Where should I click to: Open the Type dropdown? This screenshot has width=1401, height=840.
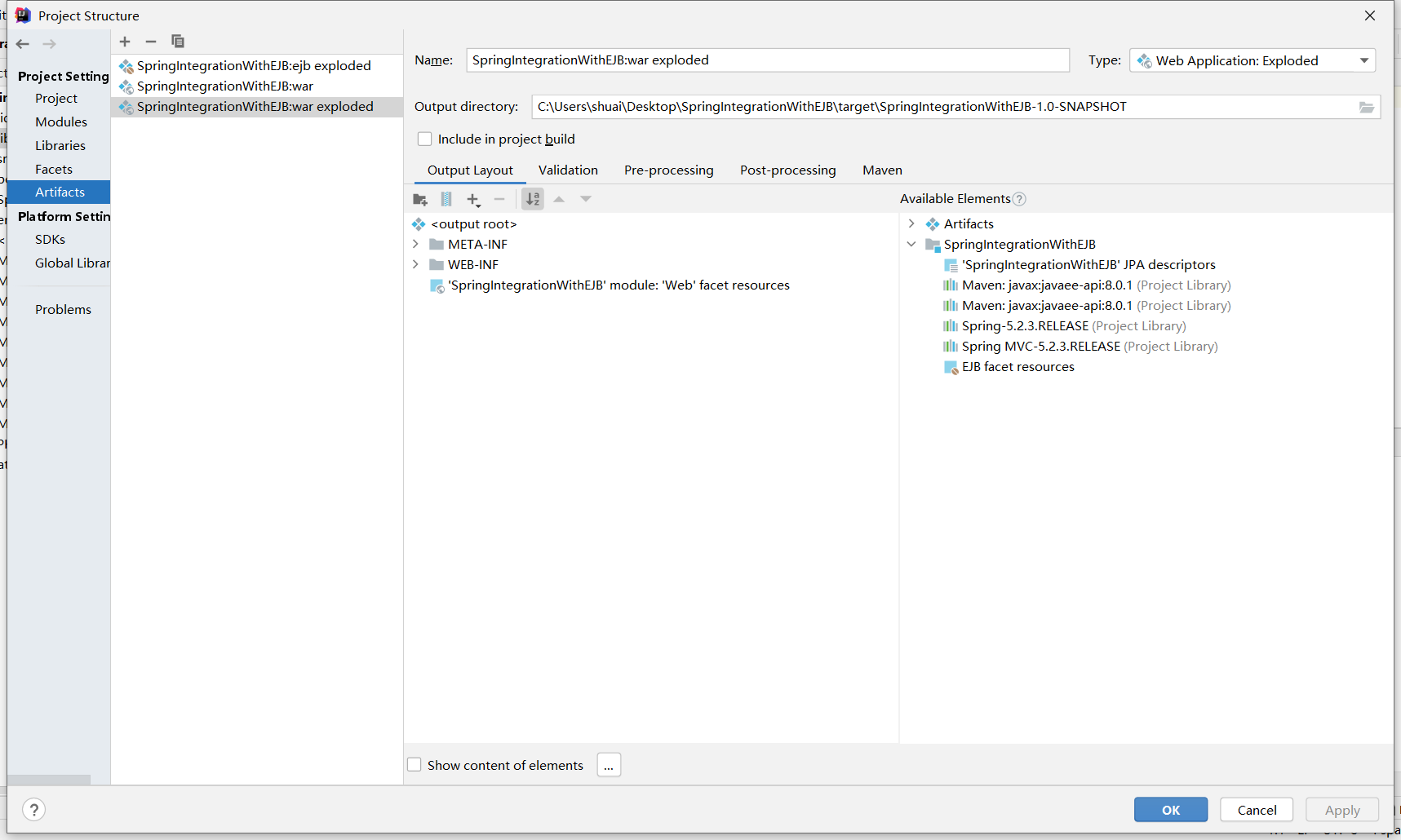click(x=1252, y=60)
